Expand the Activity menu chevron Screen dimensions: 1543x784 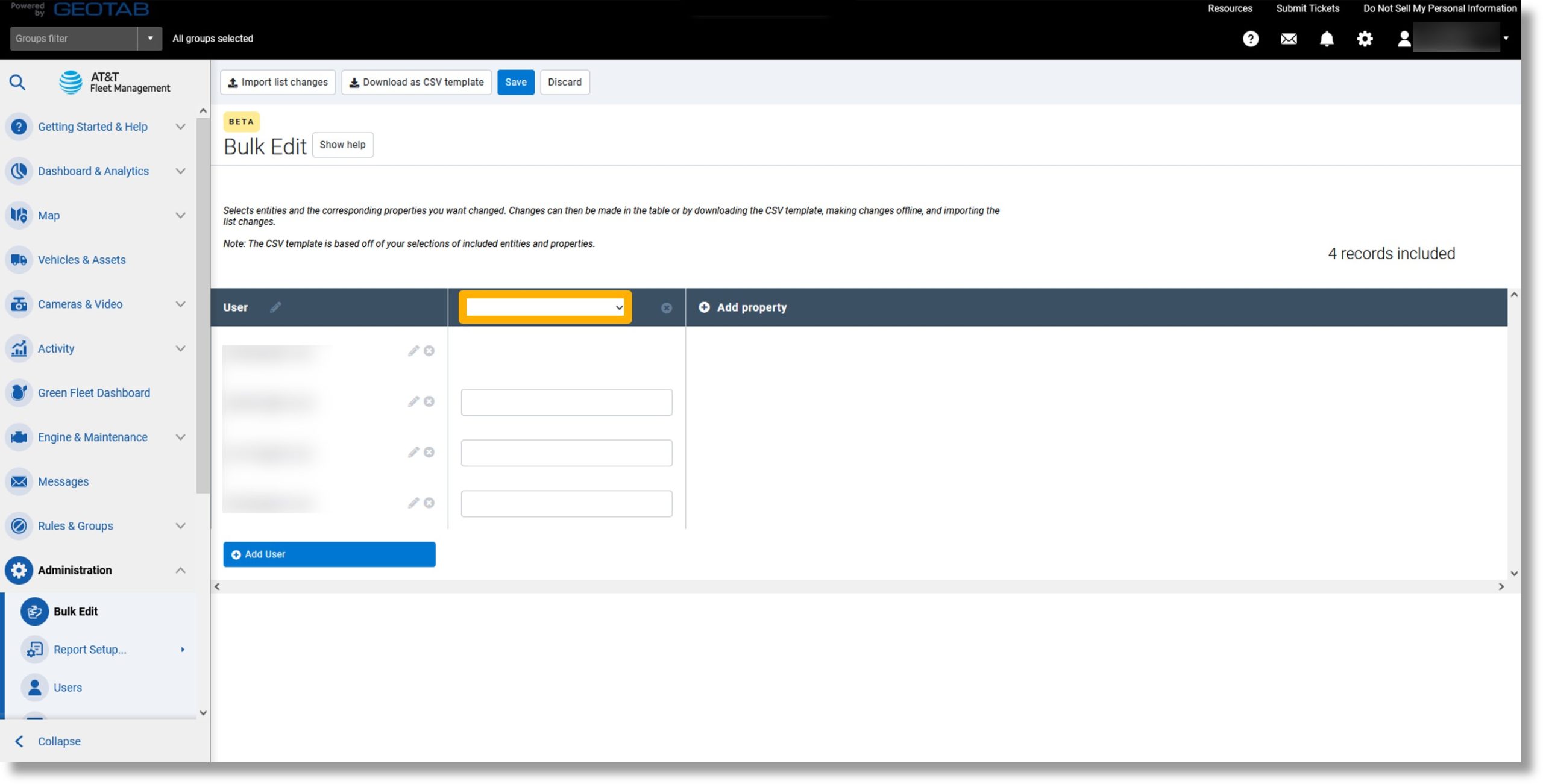pos(180,348)
